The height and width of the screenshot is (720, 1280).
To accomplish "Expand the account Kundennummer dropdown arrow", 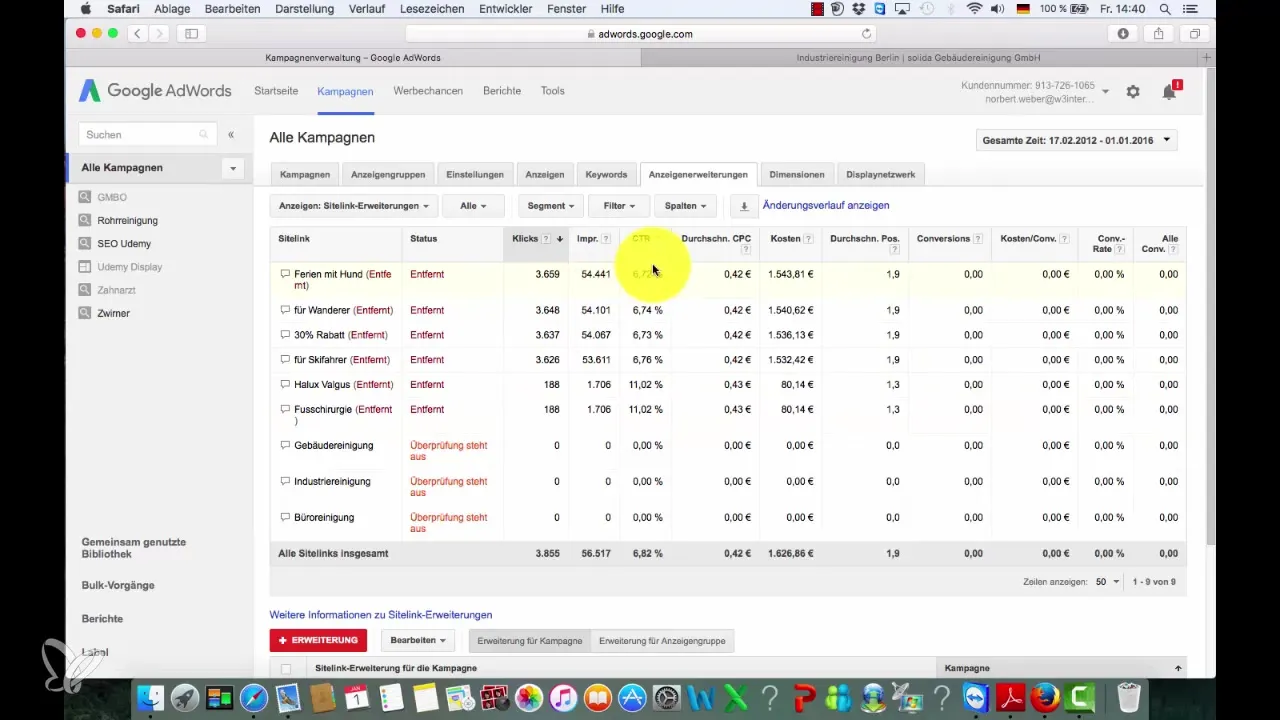I will (1105, 91).
